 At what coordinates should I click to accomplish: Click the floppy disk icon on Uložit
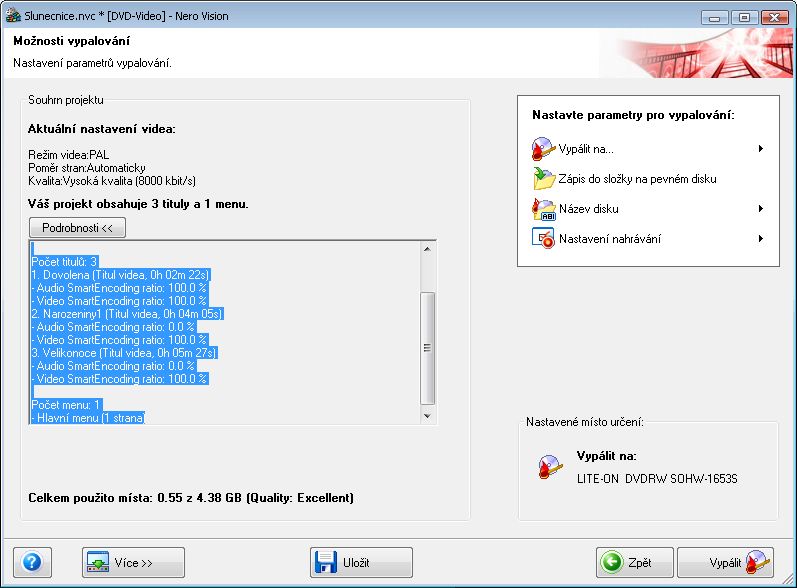point(325,563)
